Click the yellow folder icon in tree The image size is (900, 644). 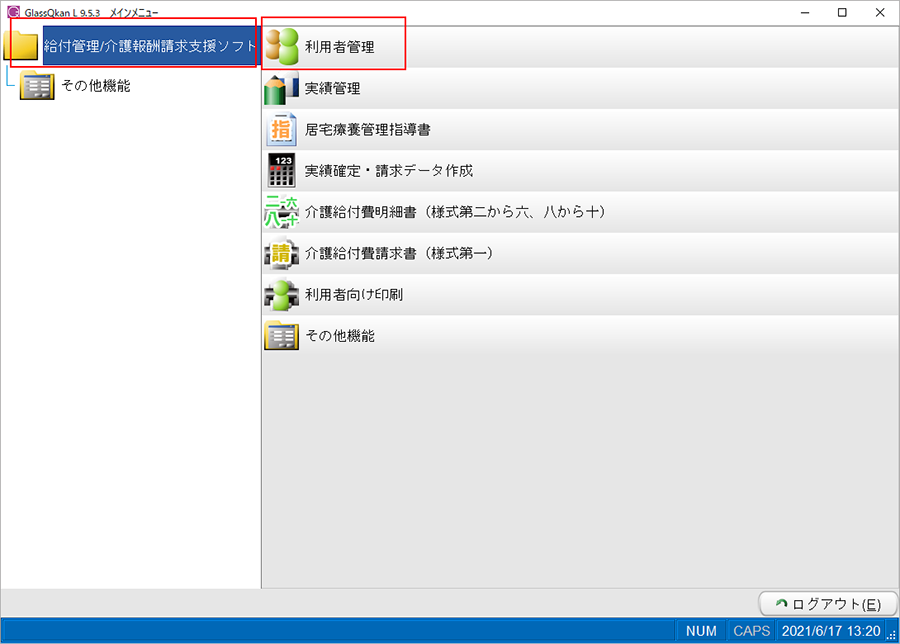pos(24,46)
